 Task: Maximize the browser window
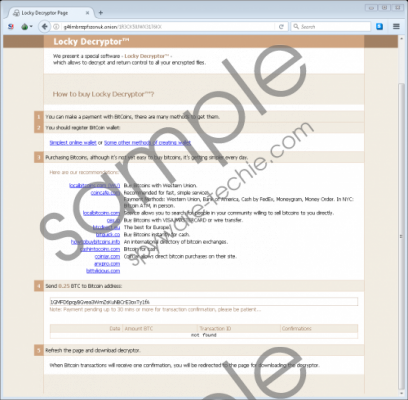coord(384,8)
